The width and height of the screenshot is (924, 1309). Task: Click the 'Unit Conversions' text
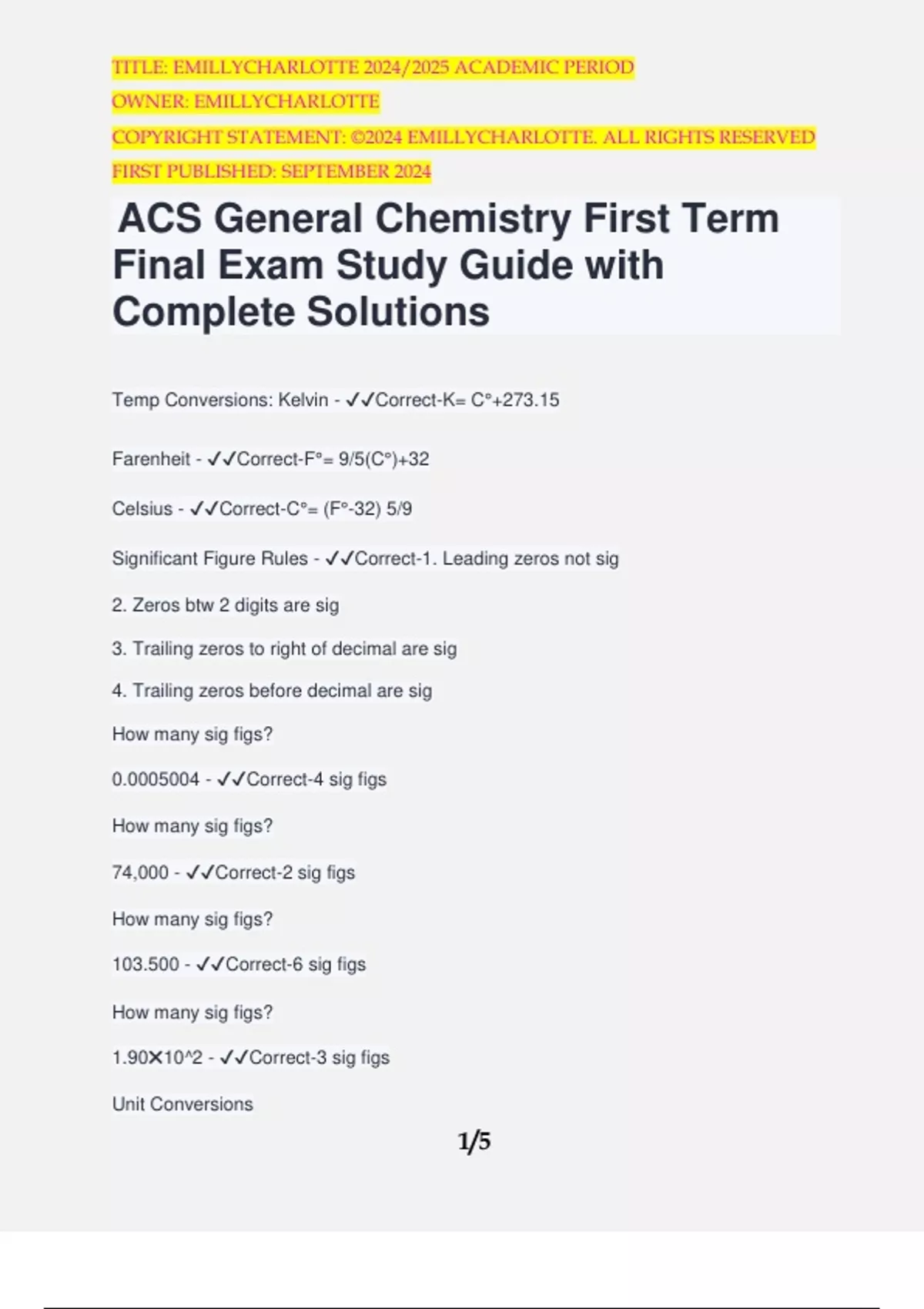point(182,1104)
